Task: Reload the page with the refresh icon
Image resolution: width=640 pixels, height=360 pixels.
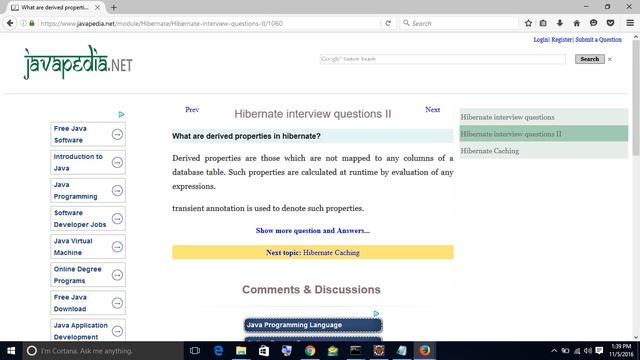Action: pyautogui.click(x=388, y=23)
